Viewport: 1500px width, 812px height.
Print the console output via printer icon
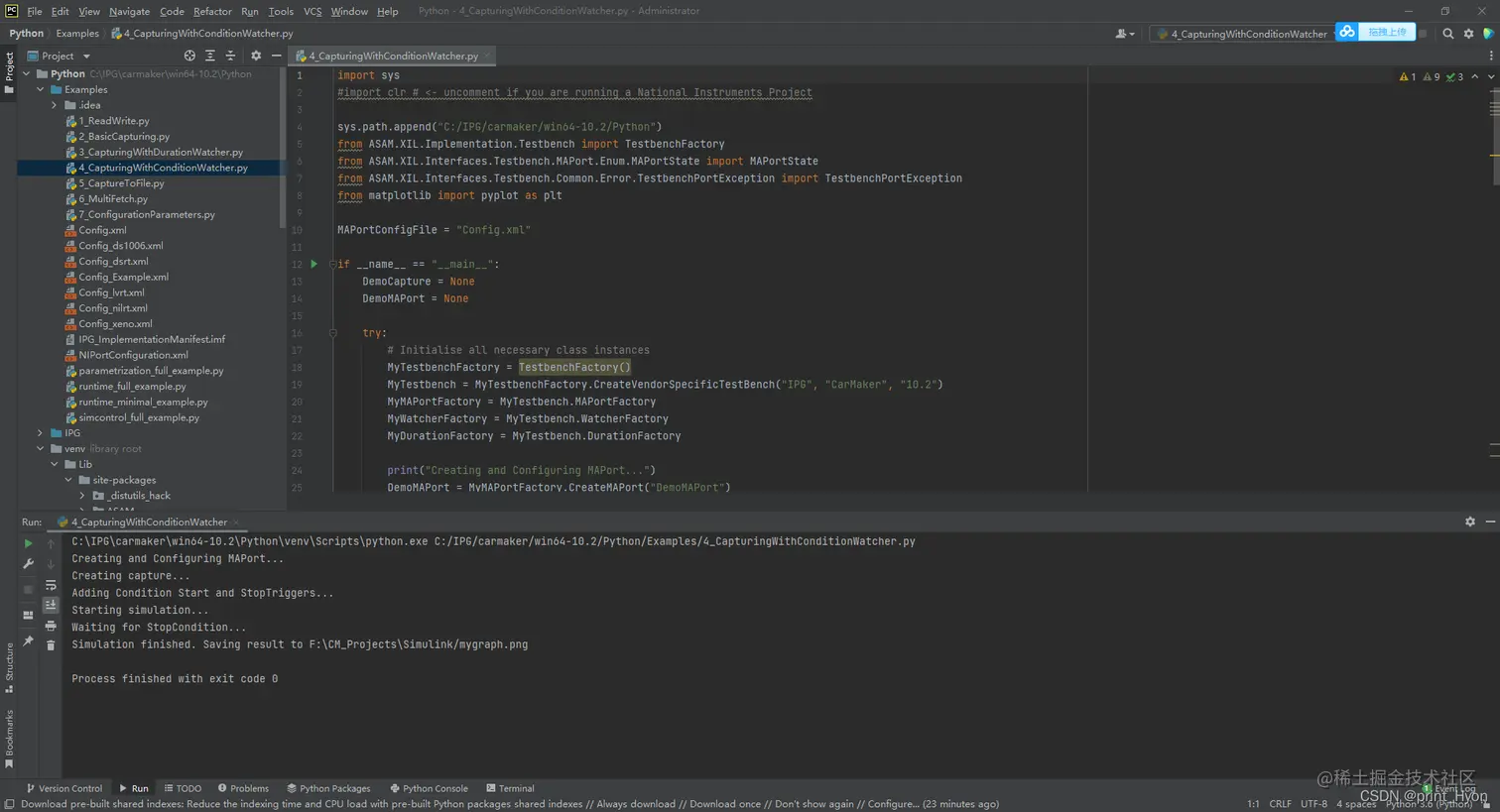51,626
